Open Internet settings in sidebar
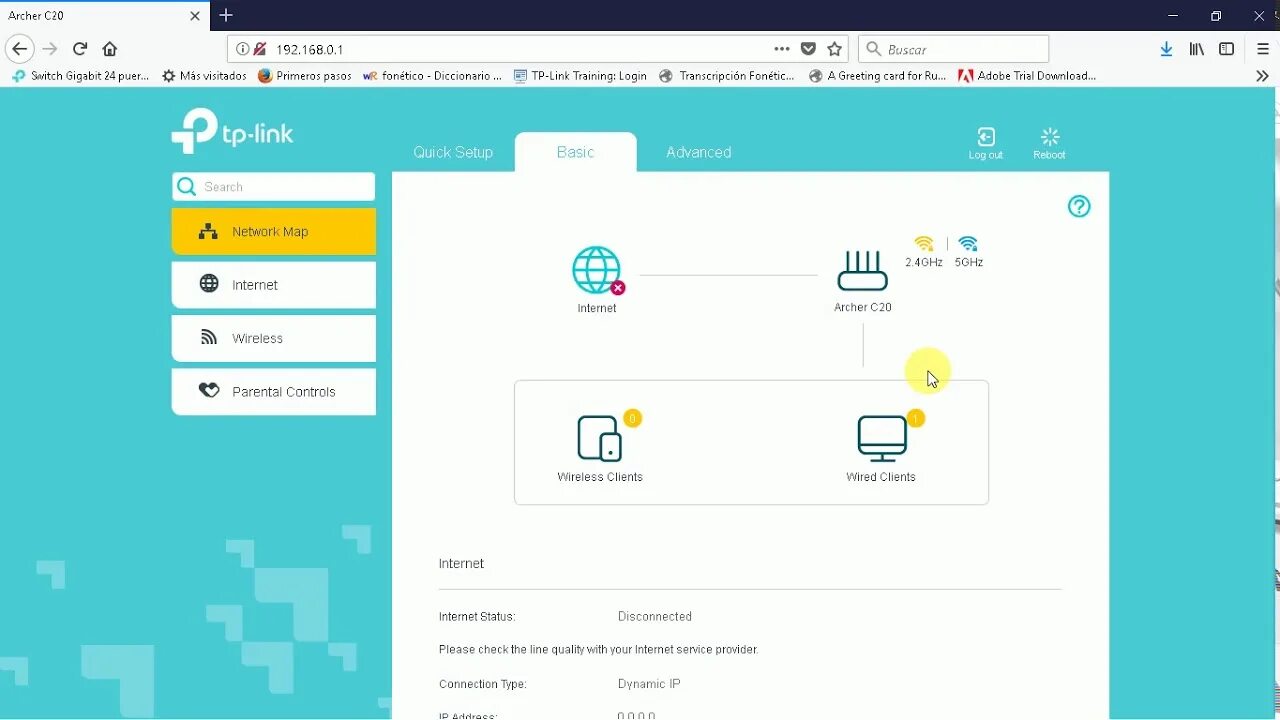The height and width of the screenshot is (720, 1280). 274,285
